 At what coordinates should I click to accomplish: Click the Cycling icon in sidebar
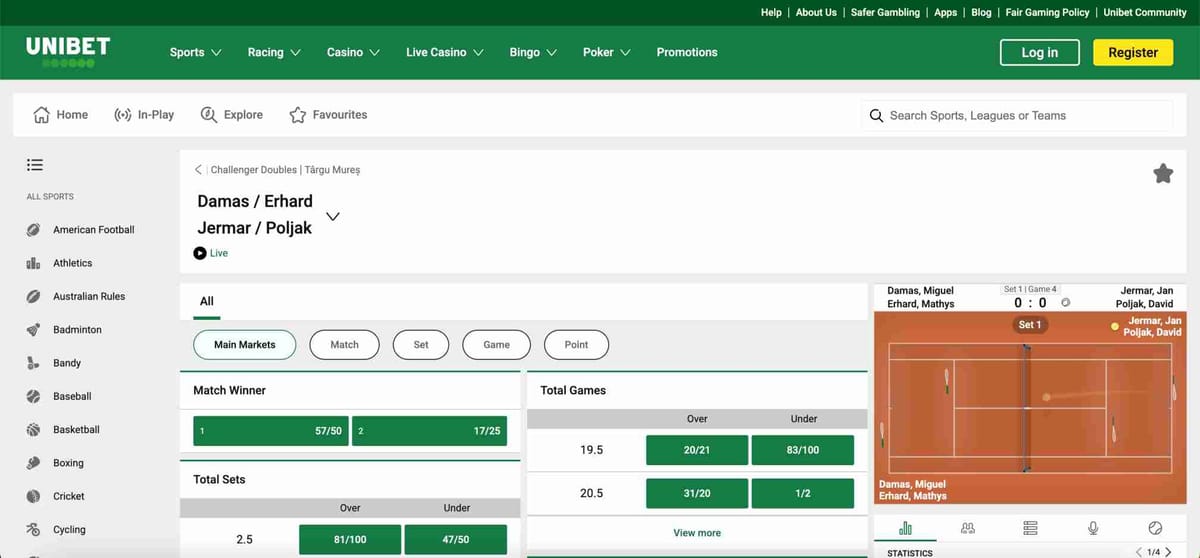coord(33,530)
